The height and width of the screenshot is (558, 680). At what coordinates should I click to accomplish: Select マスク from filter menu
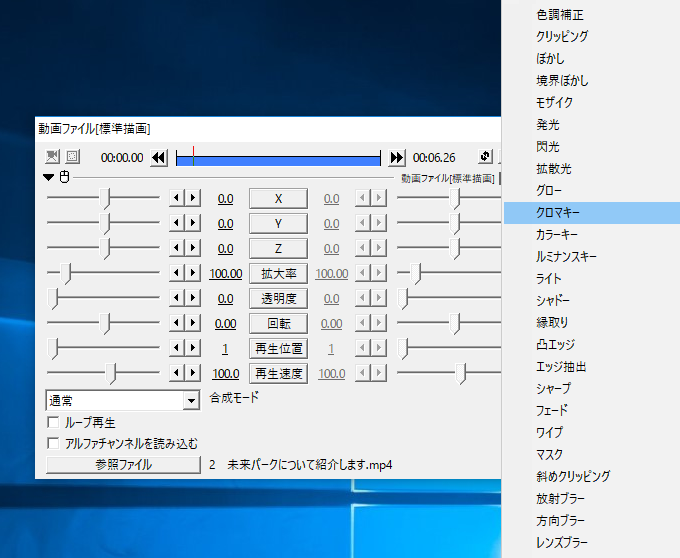590,454
